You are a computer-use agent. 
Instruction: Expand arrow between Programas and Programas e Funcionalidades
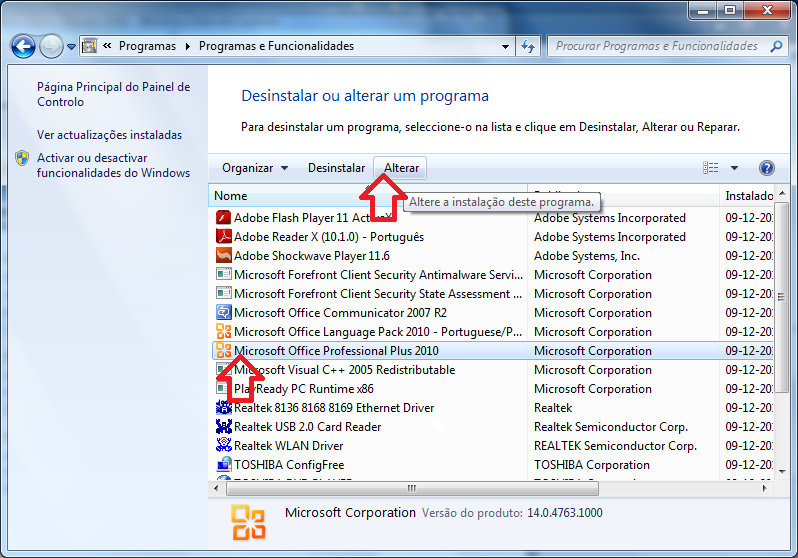[188, 46]
